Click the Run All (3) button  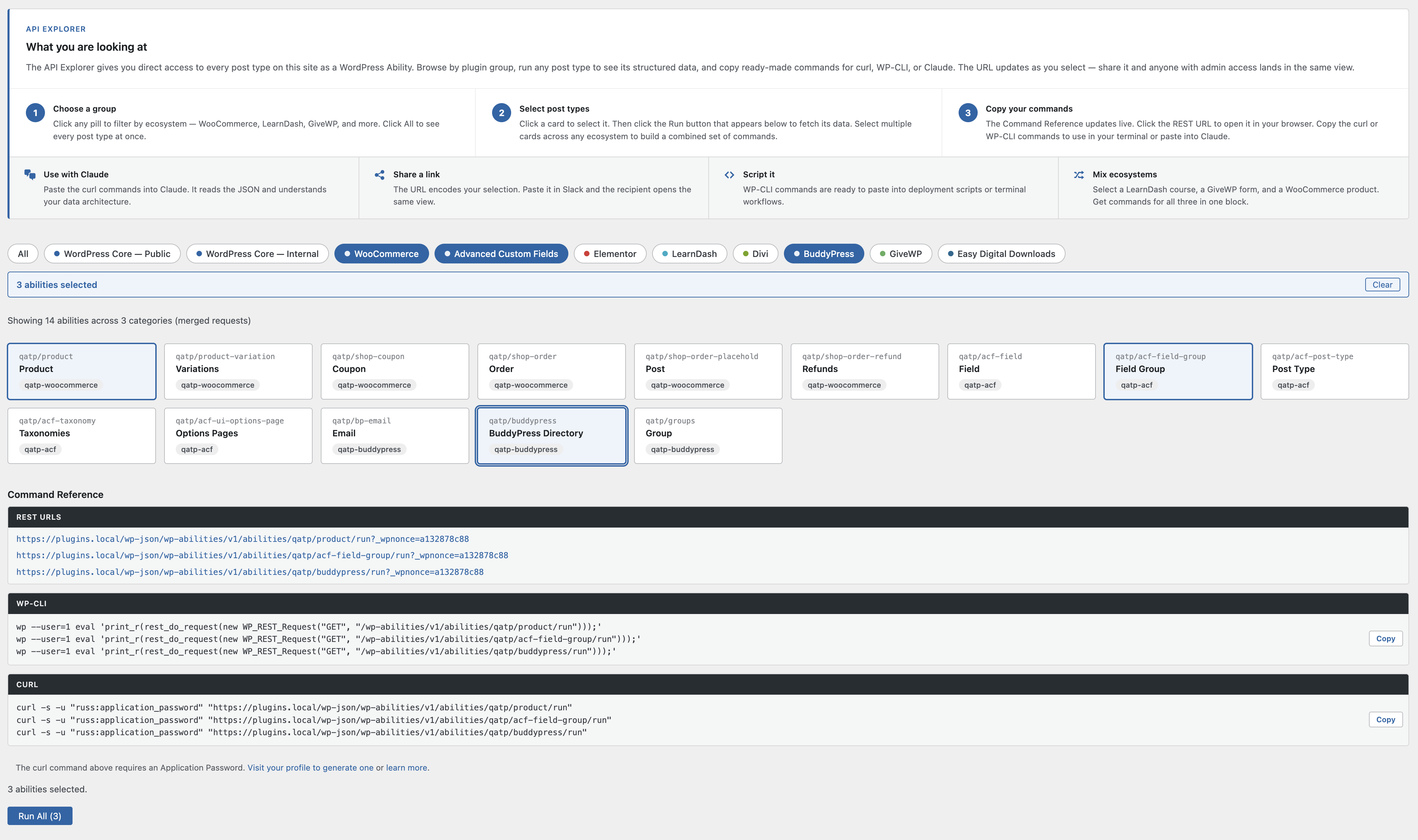point(40,815)
